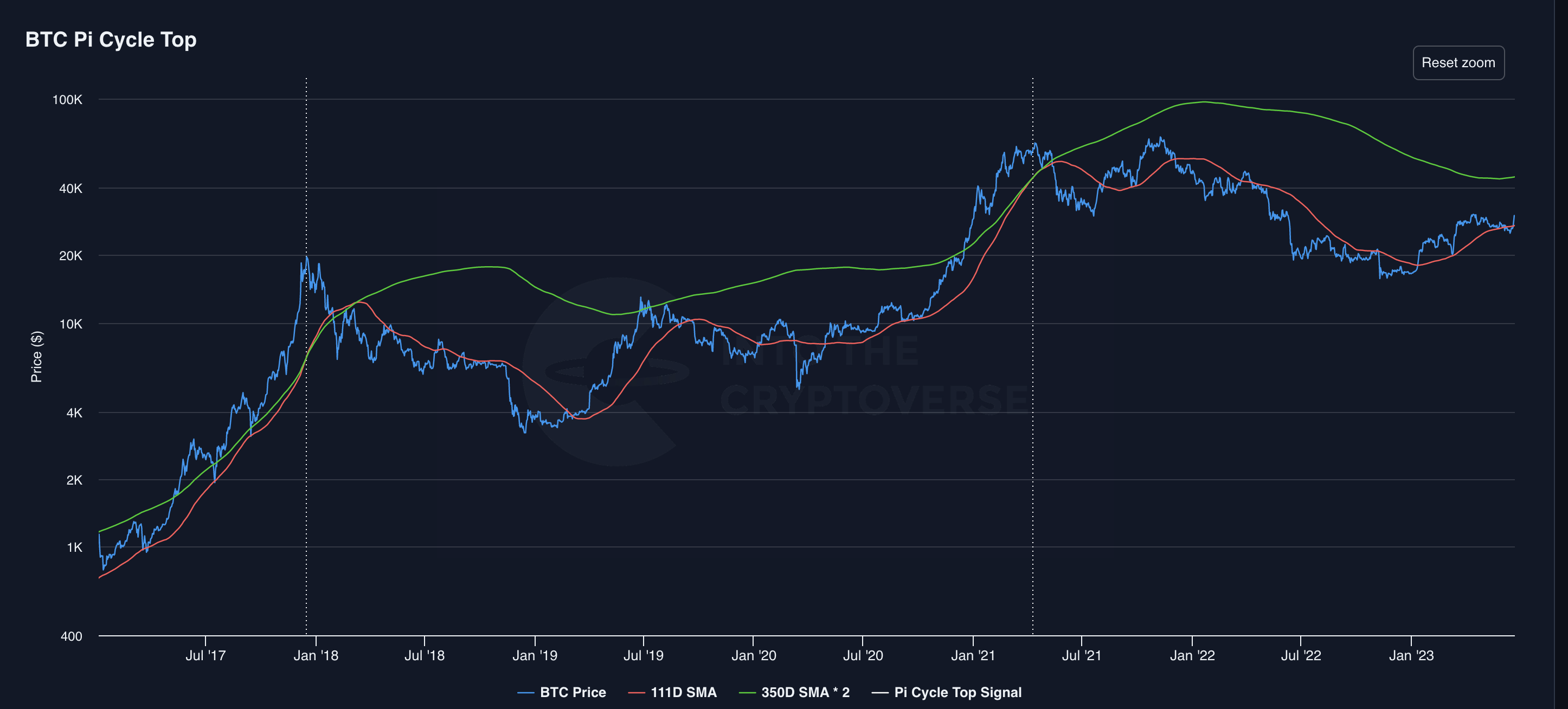This screenshot has height=709, width=1568.
Task: Click the 100K y-axis label
Action: pos(67,100)
